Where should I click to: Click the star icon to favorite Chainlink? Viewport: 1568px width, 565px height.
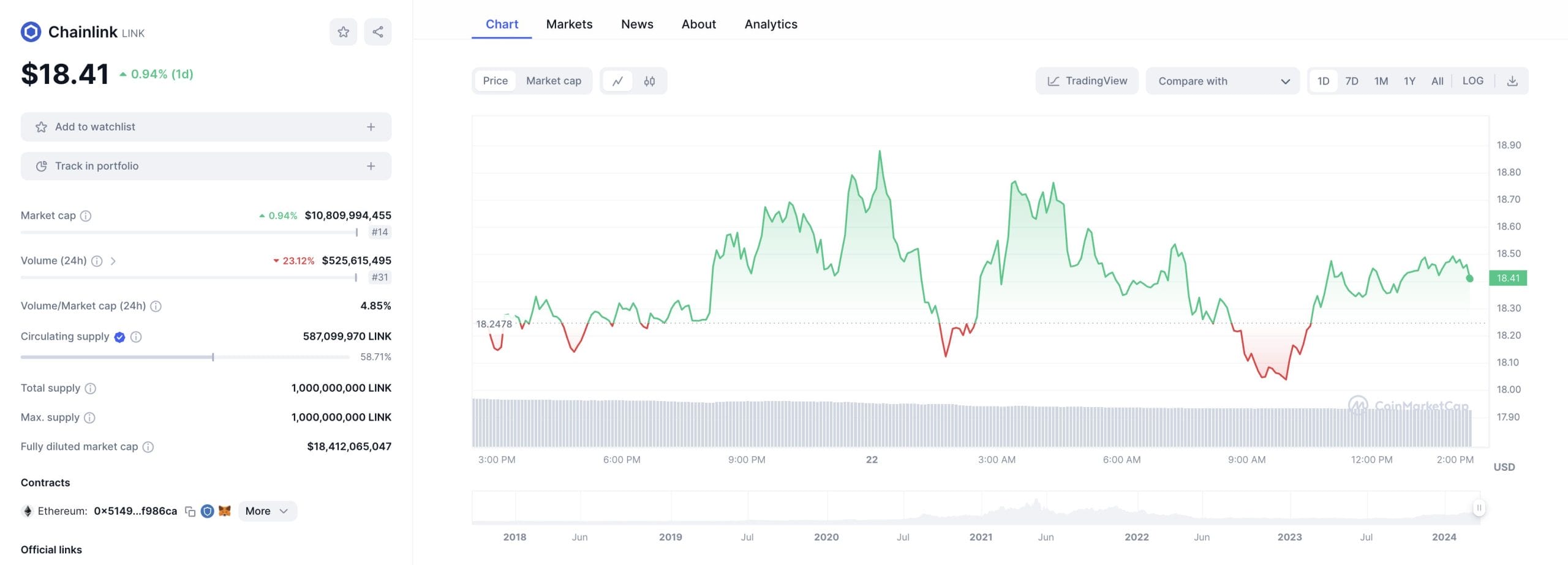(x=344, y=32)
